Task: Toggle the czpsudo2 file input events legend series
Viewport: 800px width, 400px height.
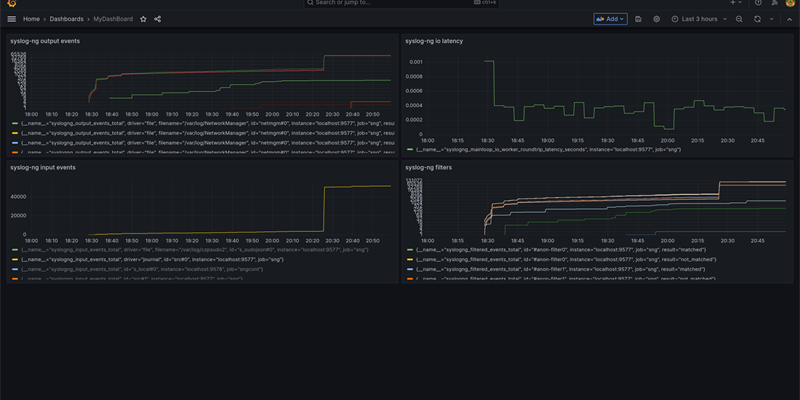Action: pos(194,250)
